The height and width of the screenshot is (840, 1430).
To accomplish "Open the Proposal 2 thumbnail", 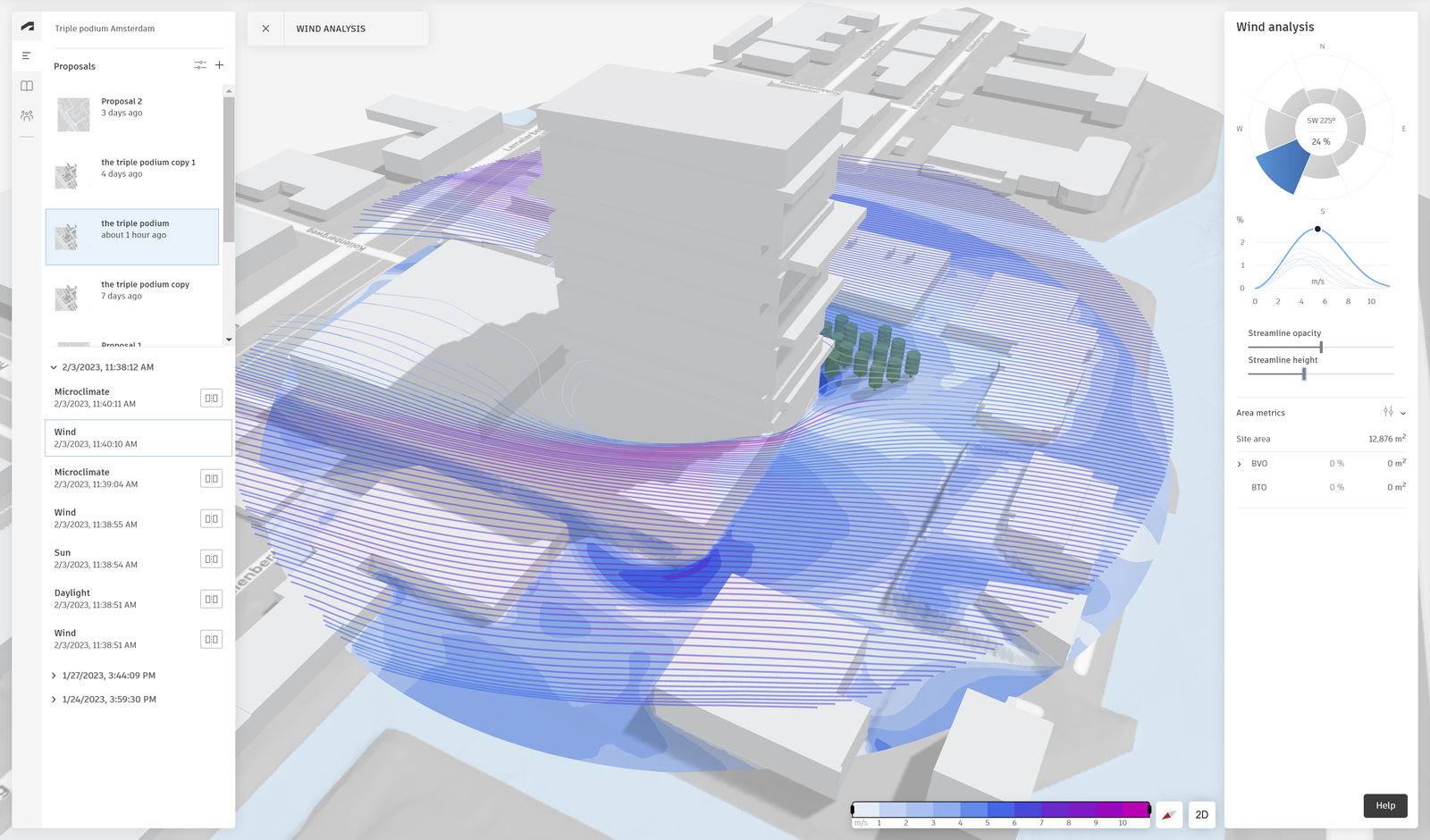I will 73,114.
